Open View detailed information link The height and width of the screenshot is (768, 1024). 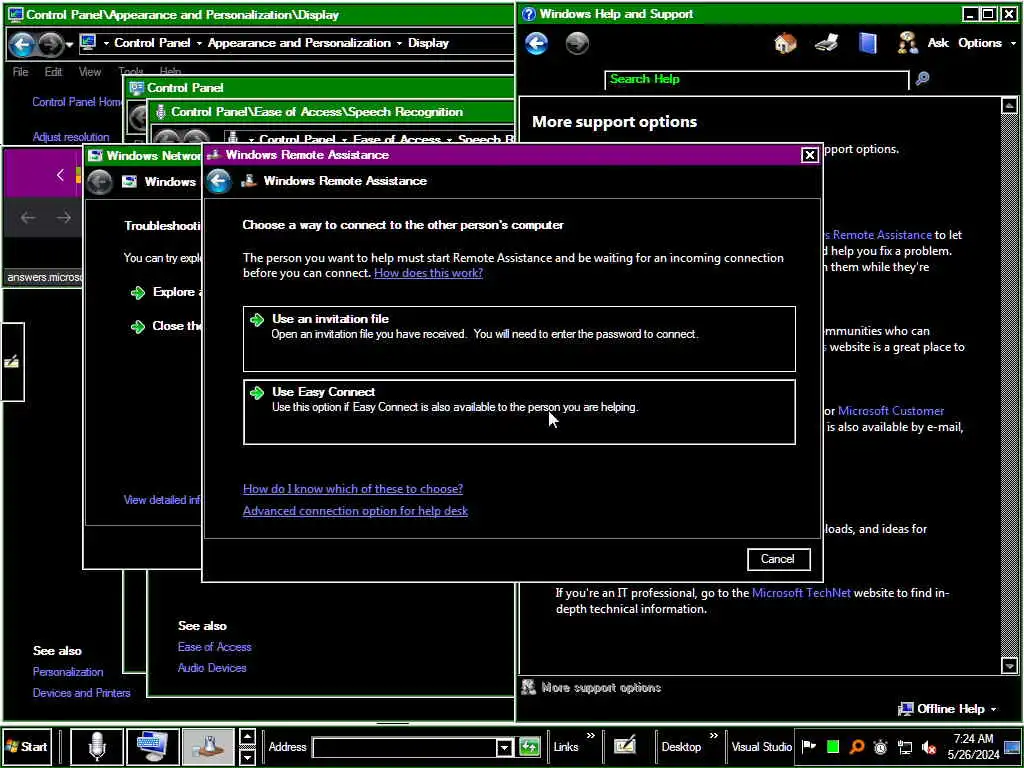pyautogui.click(x=162, y=500)
